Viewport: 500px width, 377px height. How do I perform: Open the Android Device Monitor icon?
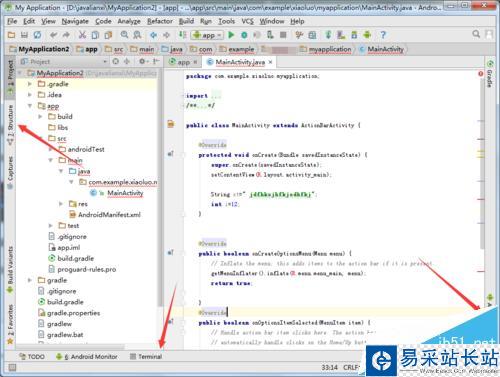(367, 35)
